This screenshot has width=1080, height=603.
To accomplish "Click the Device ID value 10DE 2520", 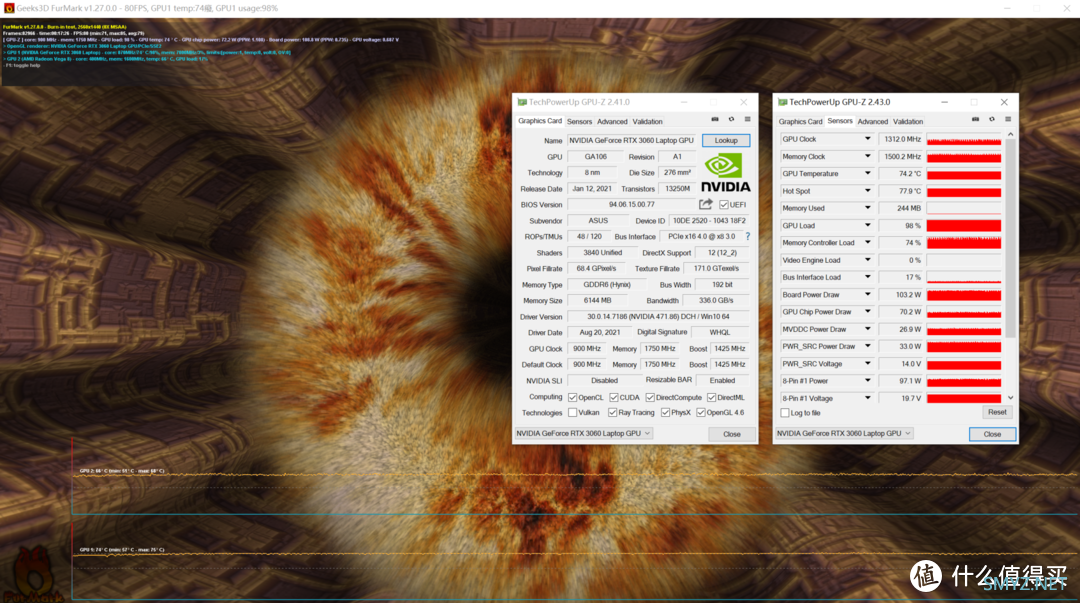I will point(709,221).
